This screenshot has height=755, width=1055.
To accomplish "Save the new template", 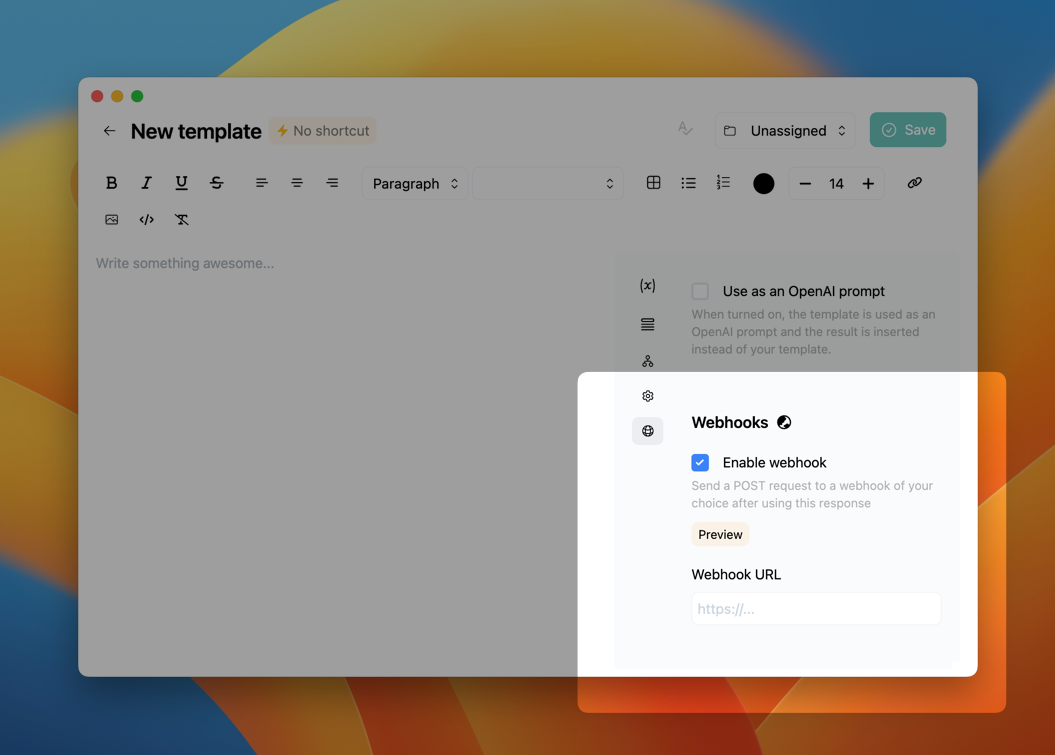I will tap(907, 129).
